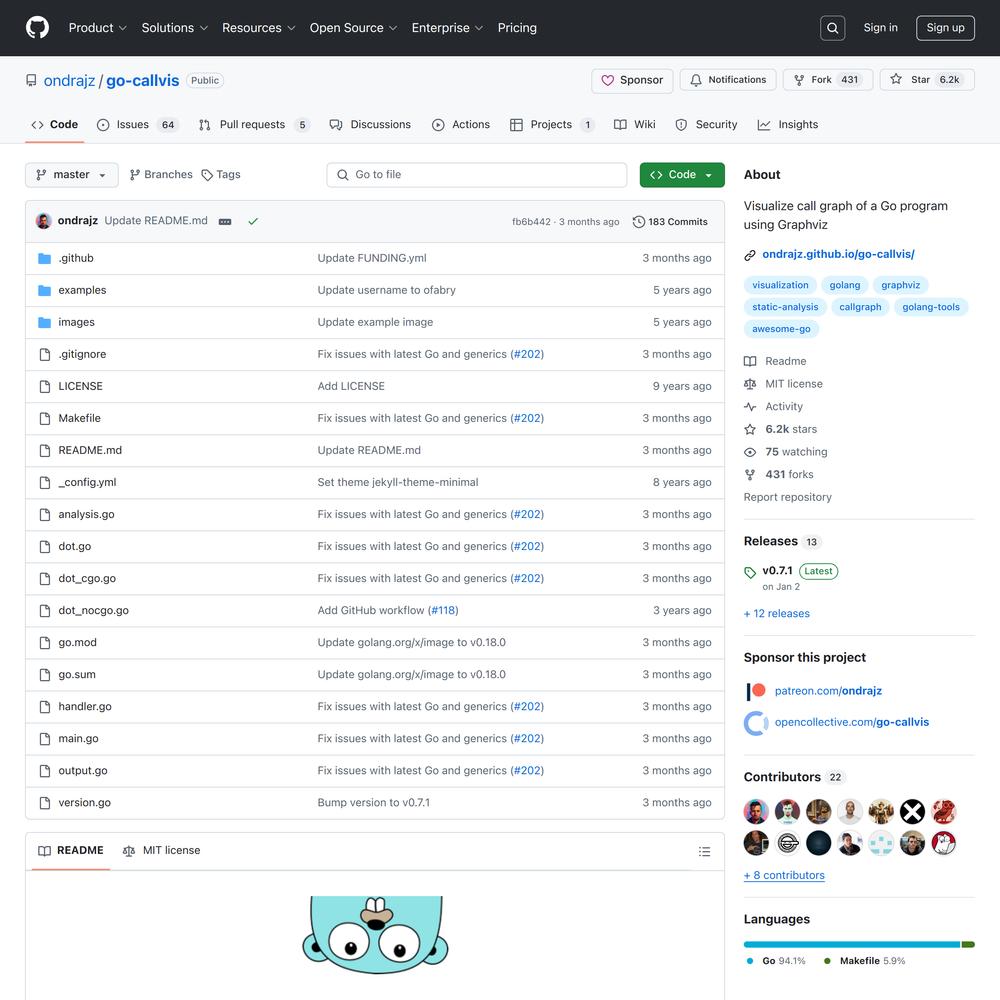Screen dimensions: 1000x1000
Task: Click the LICENSE file icon
Action: point(45,386)
